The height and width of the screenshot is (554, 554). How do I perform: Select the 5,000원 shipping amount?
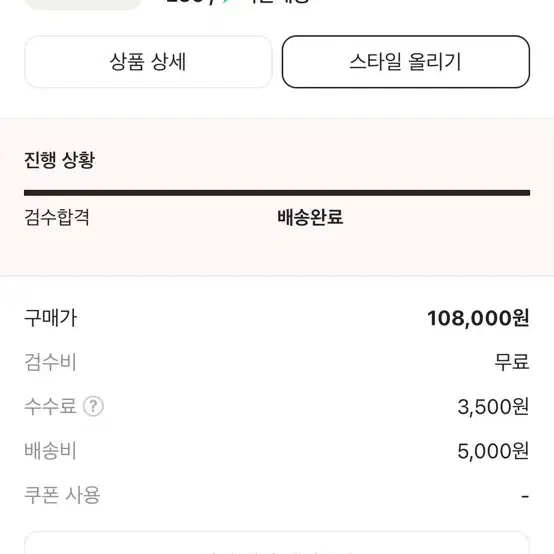coord(493,451)
